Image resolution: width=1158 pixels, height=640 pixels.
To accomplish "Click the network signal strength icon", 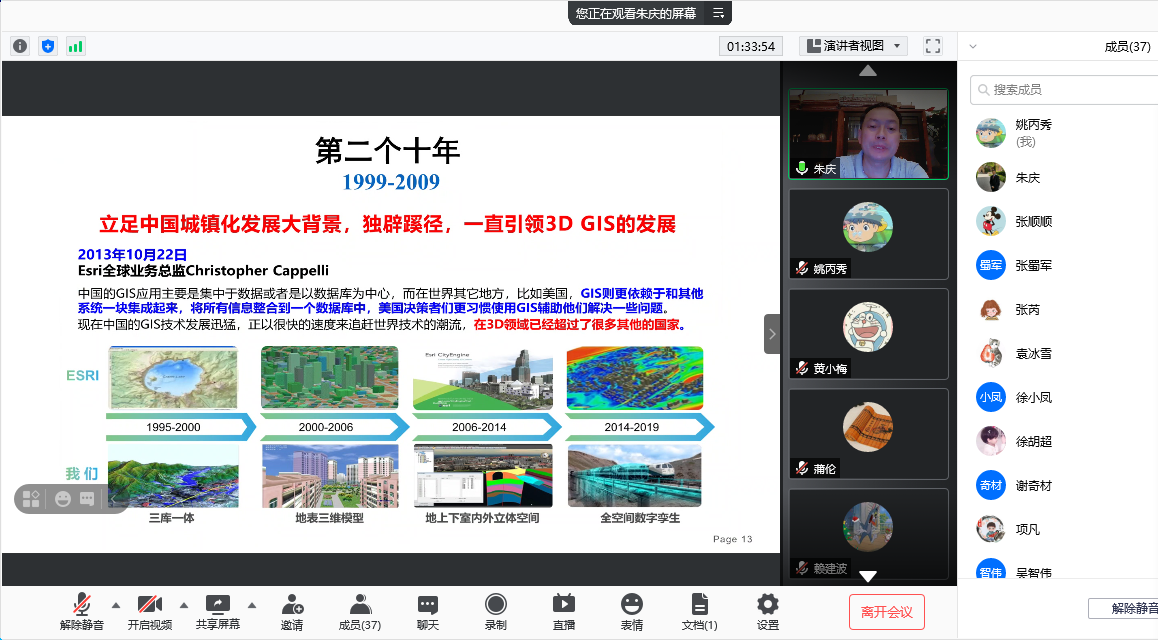I will coord(75,46).
